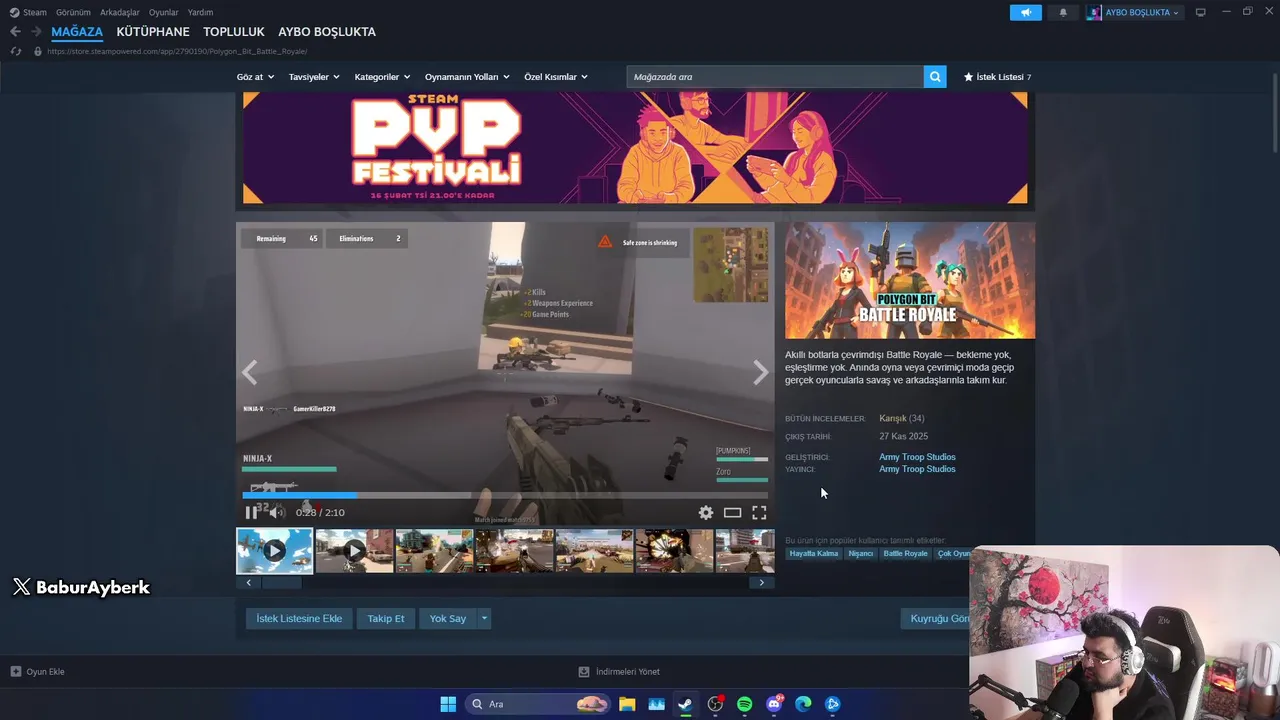Open the TOPLULUK tab
This screenshot has height=720, width=1280.
point(234,32)
